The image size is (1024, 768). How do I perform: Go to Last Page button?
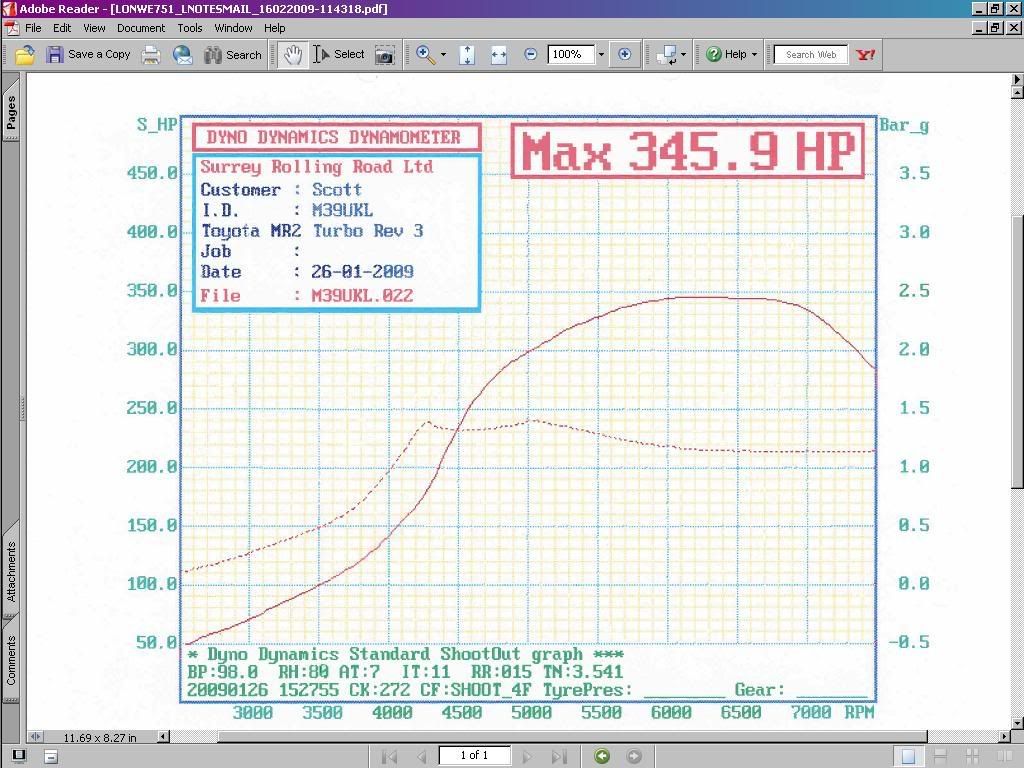(x=559, y=756)
